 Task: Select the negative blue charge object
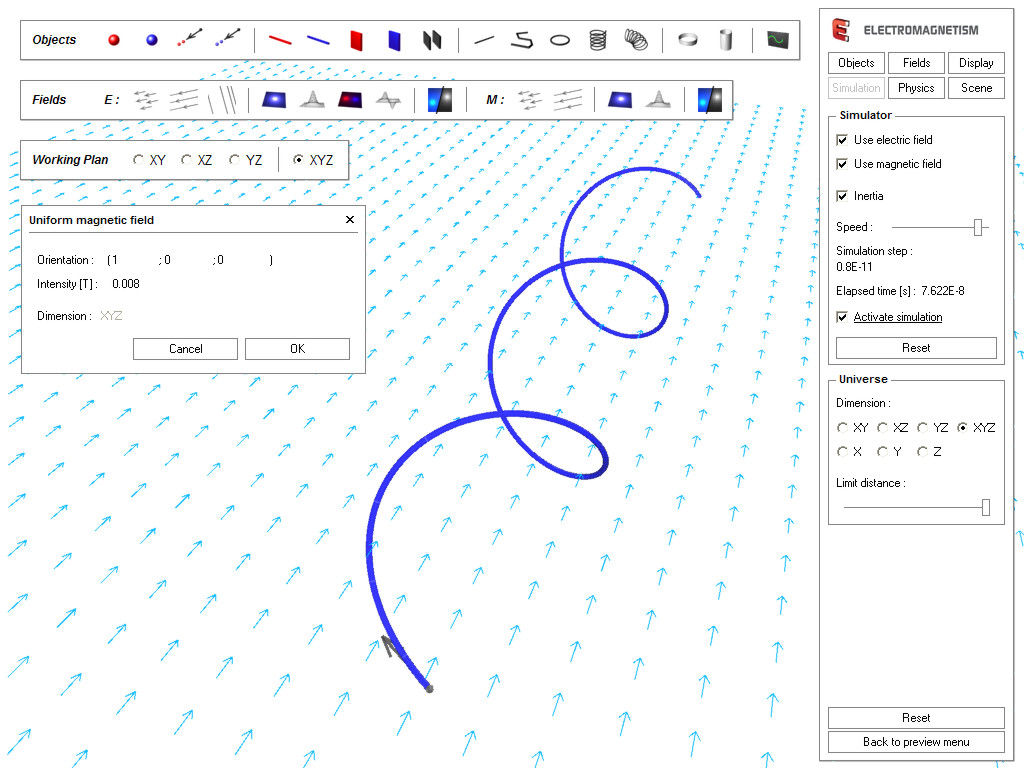151,39
